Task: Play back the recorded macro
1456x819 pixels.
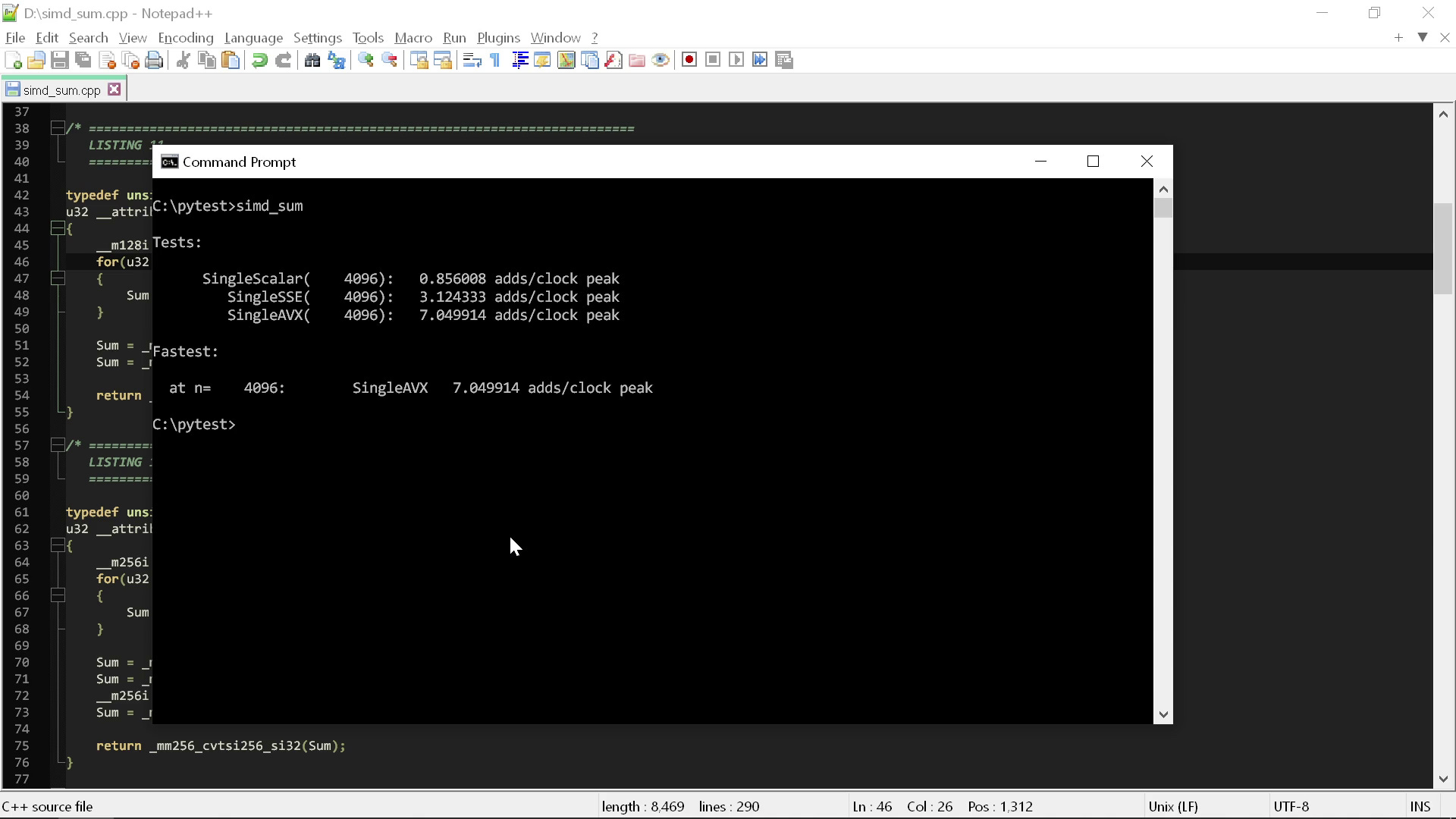Action: (737, 60)
